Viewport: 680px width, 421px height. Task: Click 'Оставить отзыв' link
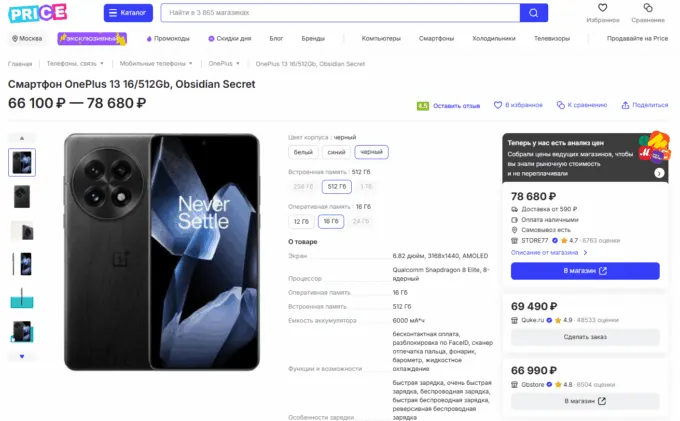(456, 105)
